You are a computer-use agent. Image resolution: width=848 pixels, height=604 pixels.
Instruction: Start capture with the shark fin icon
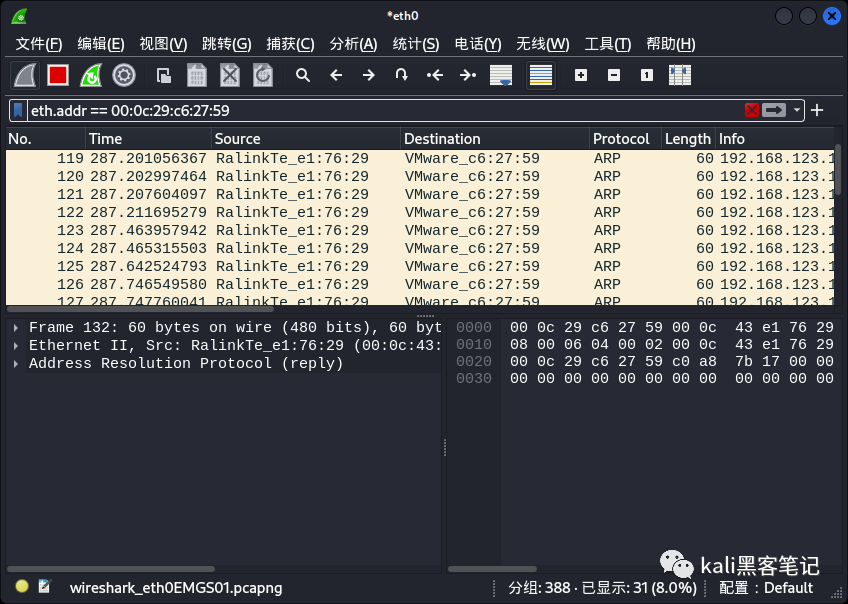coord(25,75)
